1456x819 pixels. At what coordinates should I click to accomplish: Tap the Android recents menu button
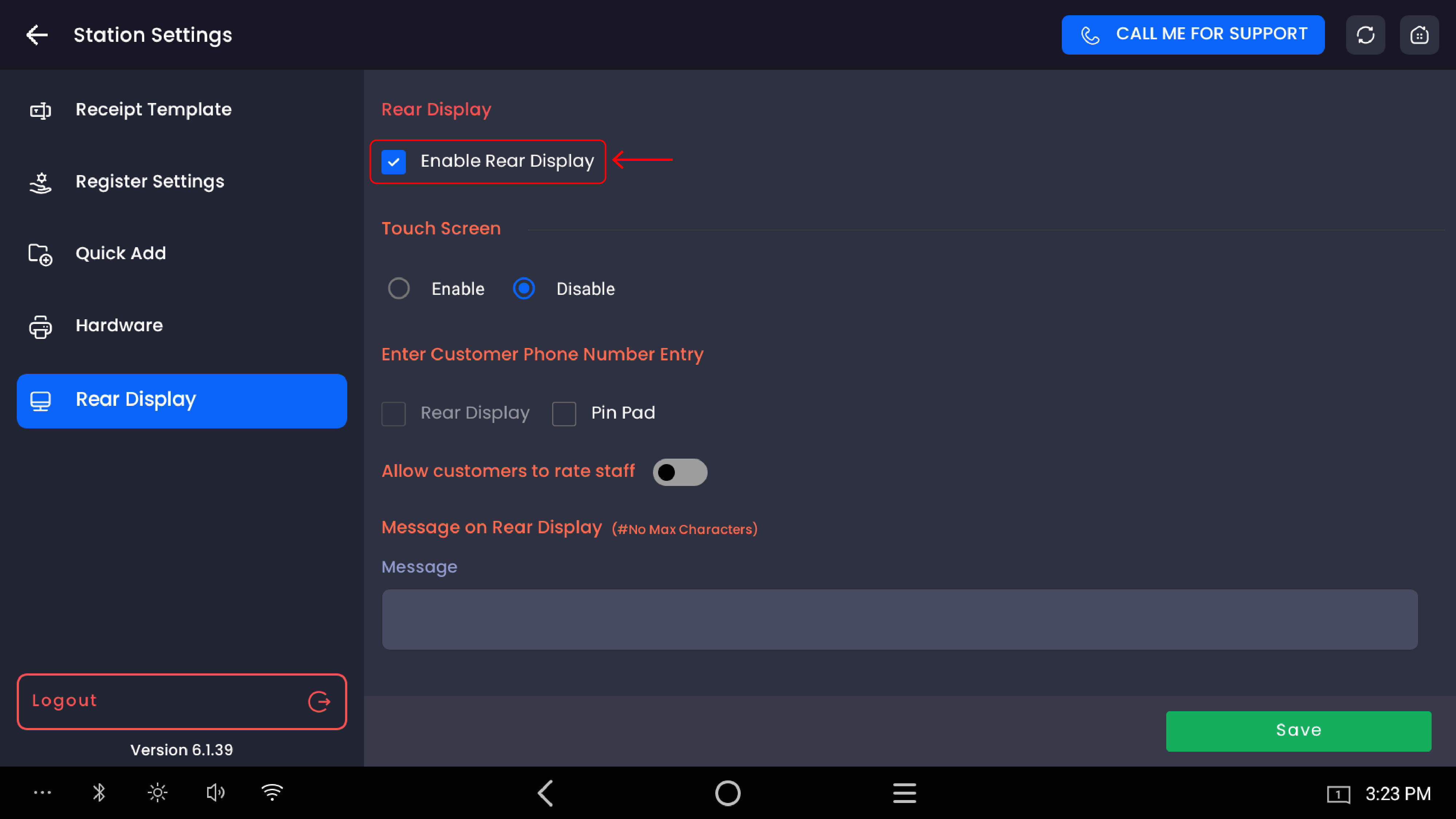pyautogui.click(x=904, y=793)
